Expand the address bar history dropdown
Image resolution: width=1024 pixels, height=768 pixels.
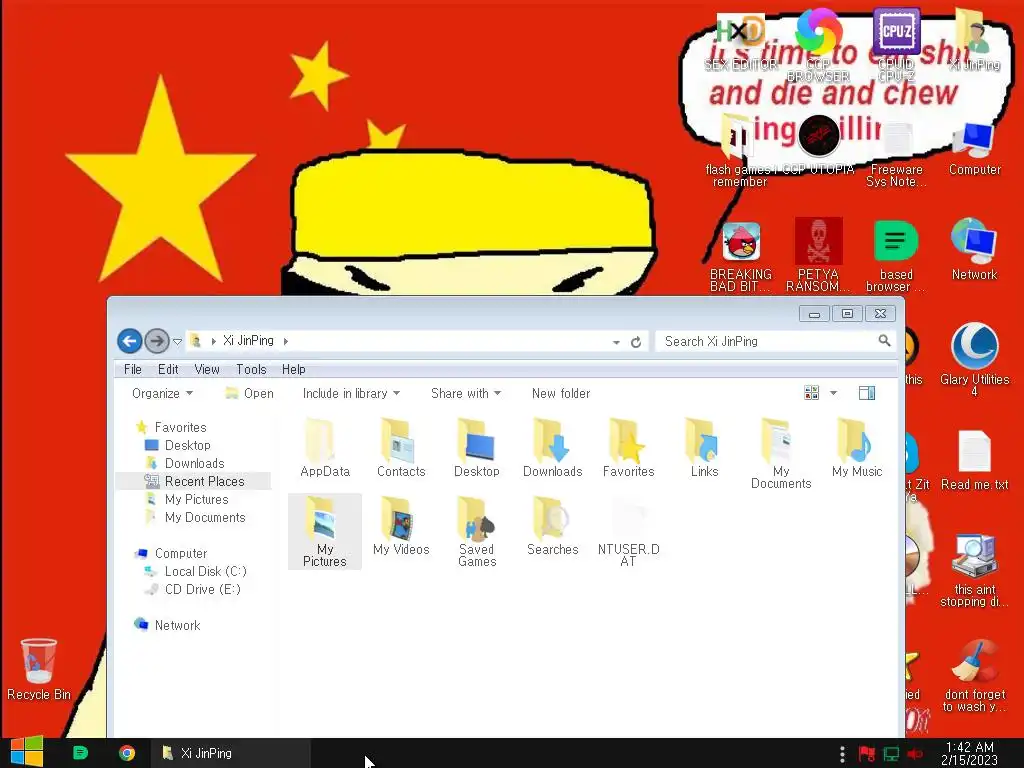coord(616,342)
